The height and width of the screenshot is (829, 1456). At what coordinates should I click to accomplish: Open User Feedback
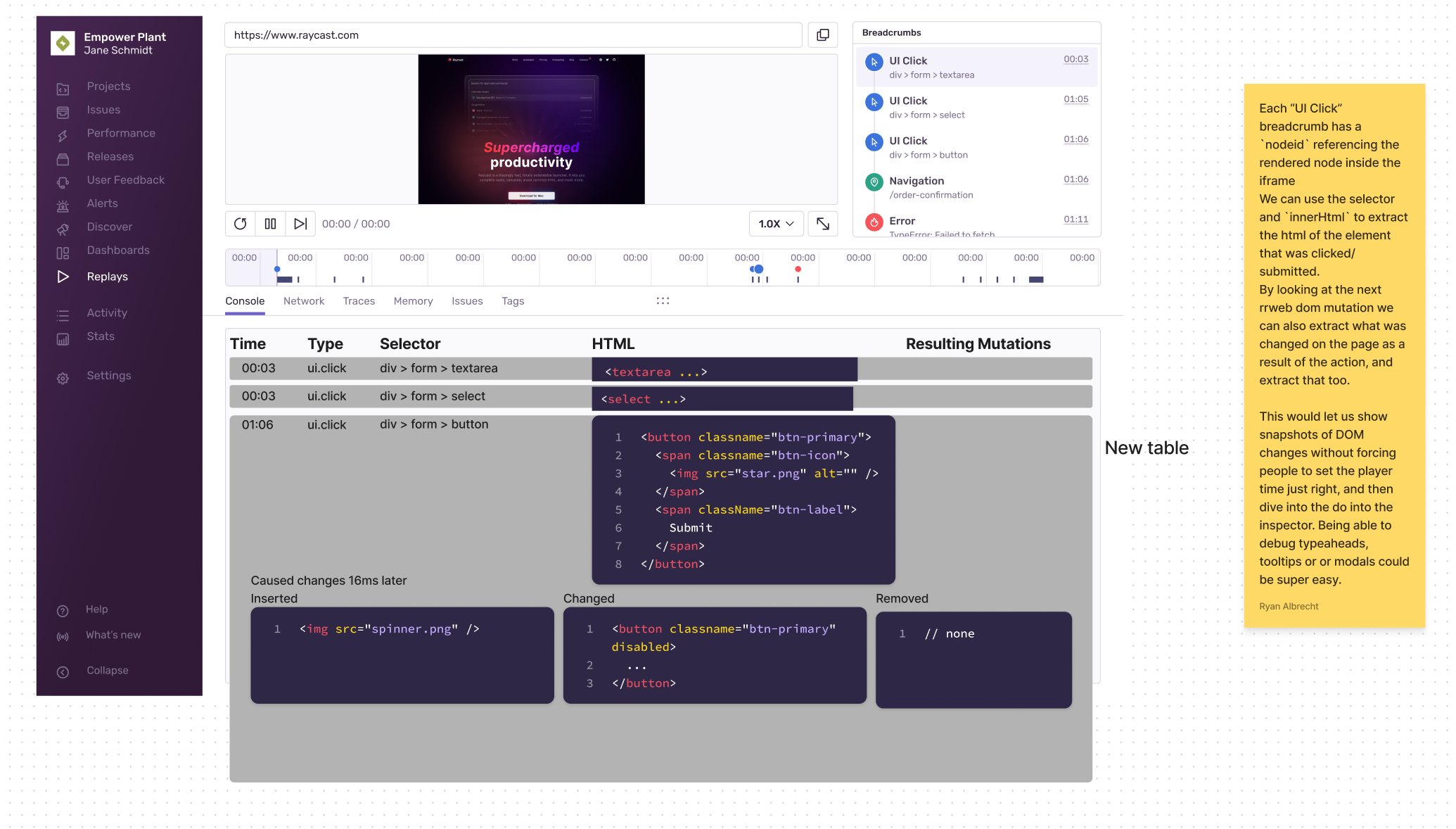click(125, 179)
